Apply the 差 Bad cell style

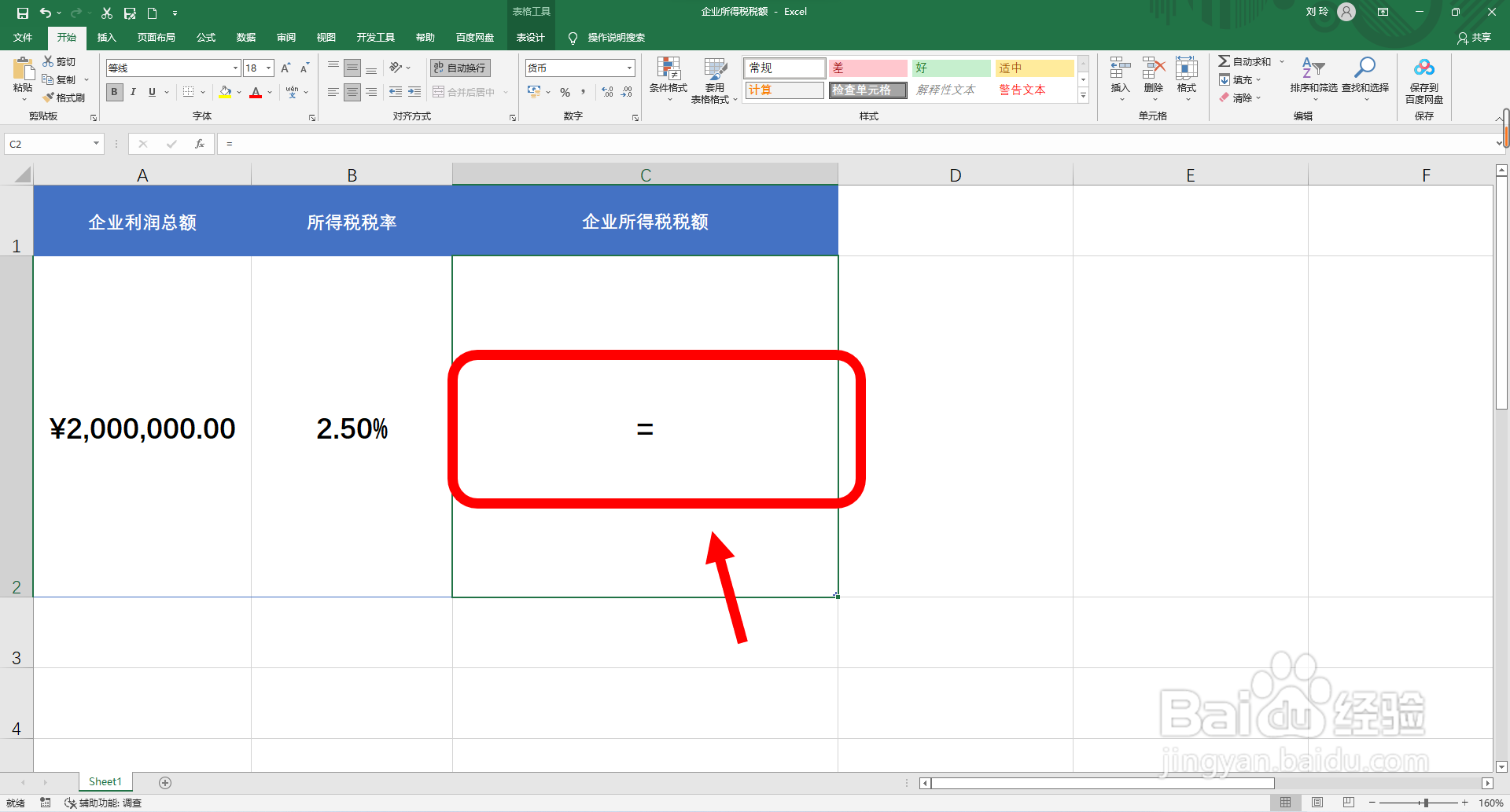point(868,68)
